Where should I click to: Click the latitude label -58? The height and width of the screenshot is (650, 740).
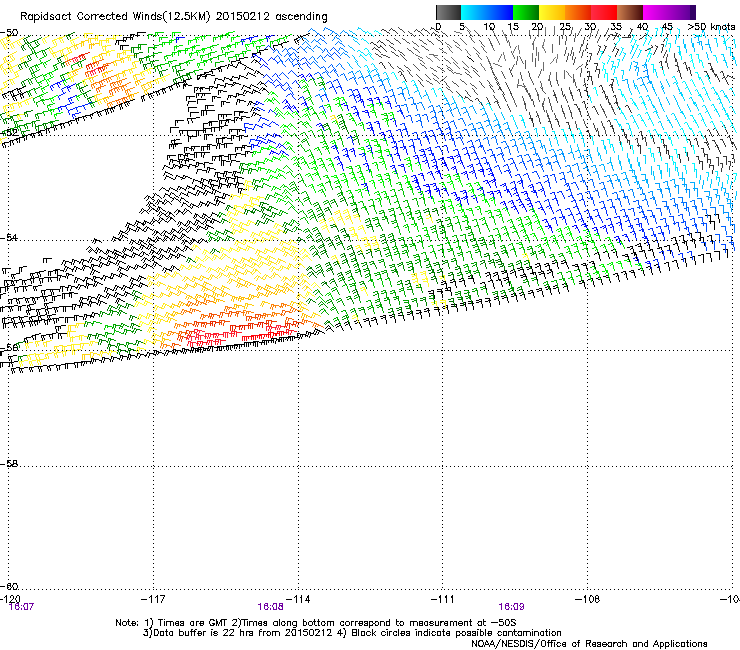coord(9,464)
